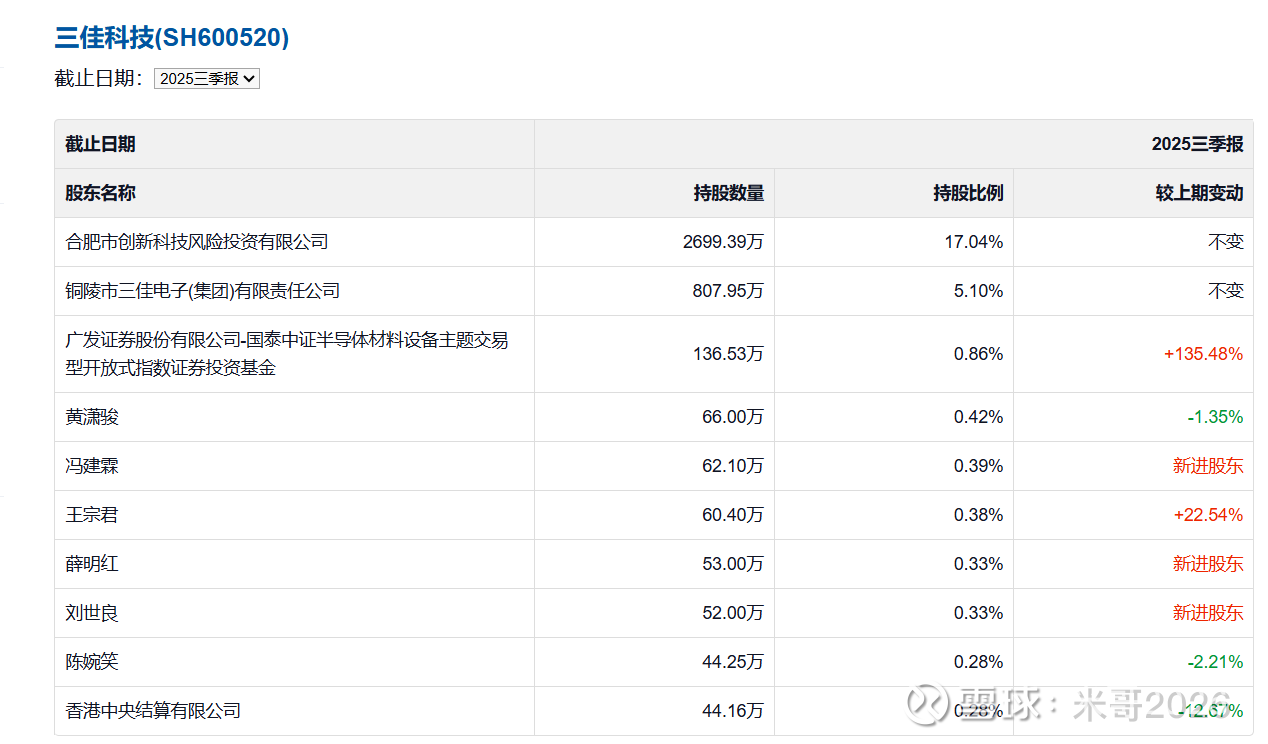Select shareholder 黄潇骏
Viewport: 1268px width, 744px height.
[92, 417]
